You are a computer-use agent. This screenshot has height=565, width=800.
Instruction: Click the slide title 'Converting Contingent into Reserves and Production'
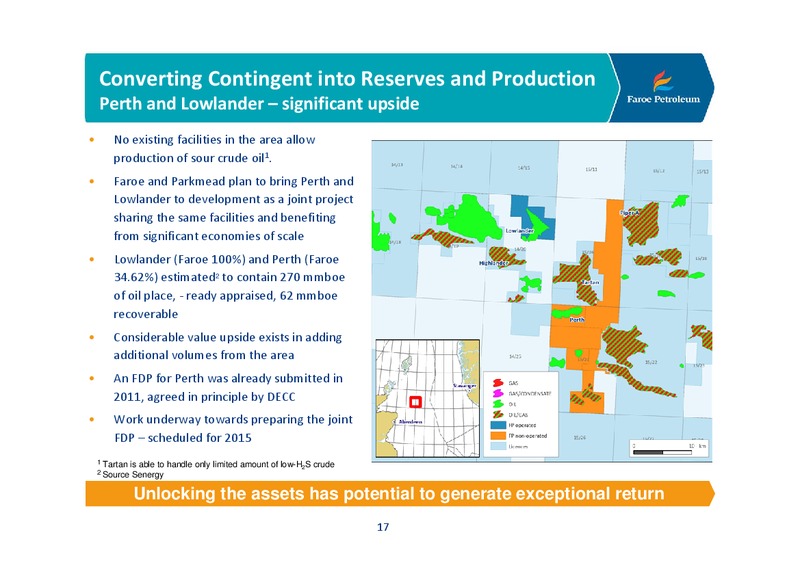point(347,79)
